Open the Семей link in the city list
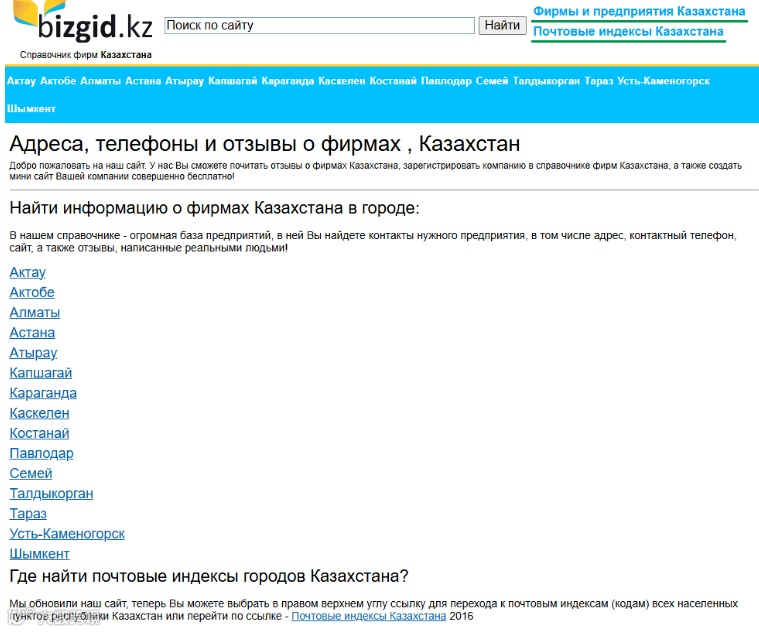Screen dimensions: 759x632 click(x=31, y=474)
